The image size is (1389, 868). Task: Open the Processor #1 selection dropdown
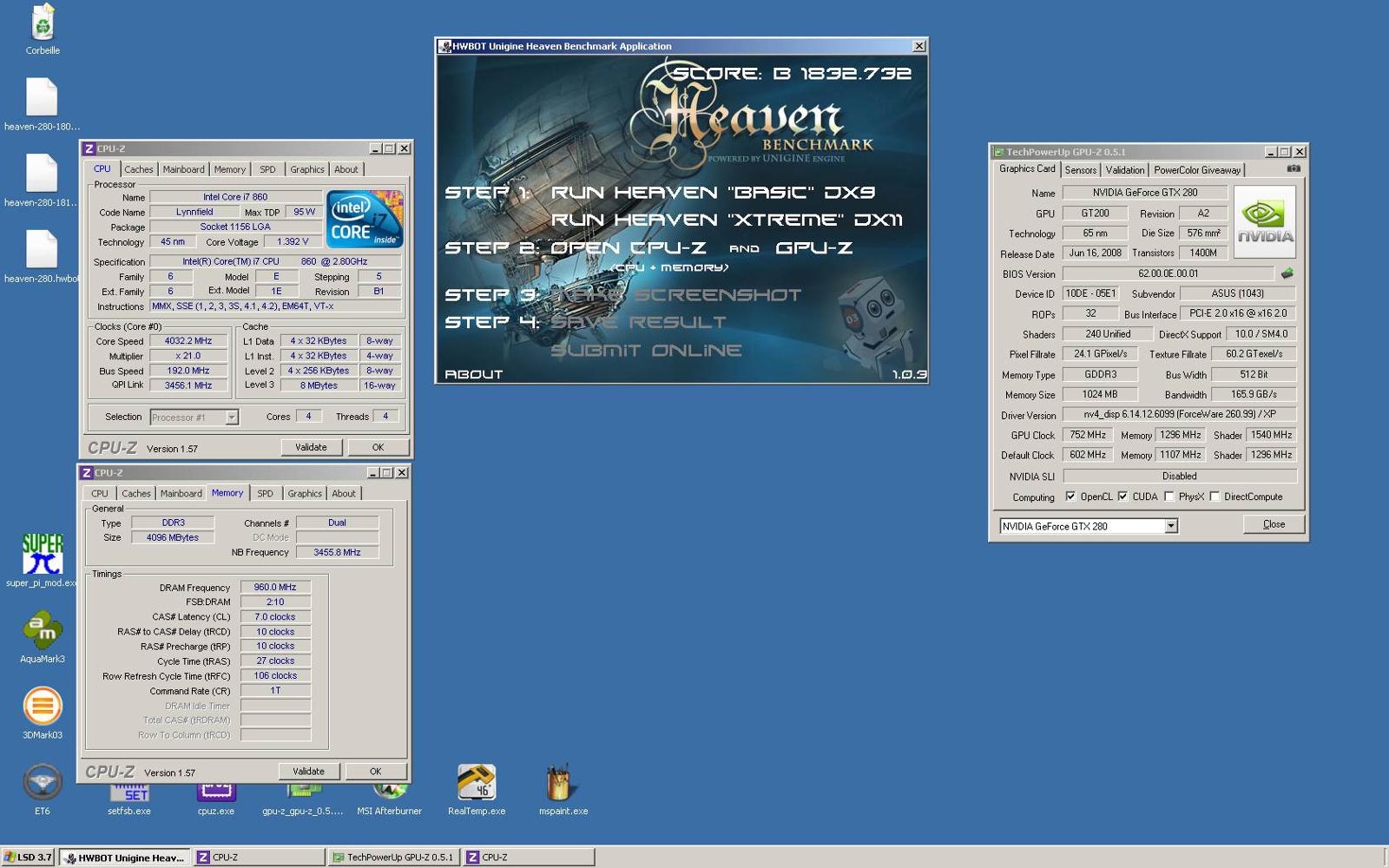232,418
